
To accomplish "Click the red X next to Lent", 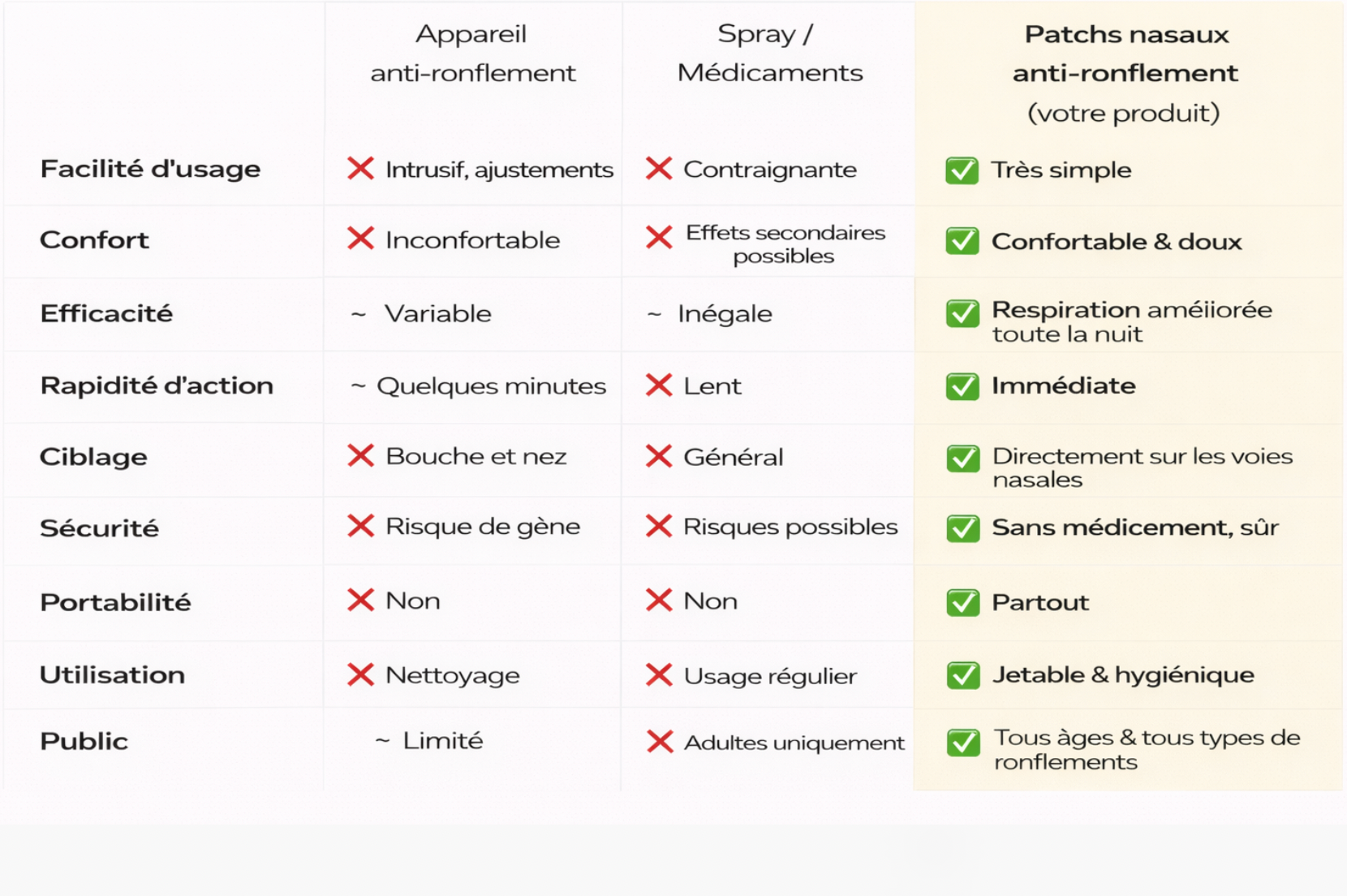I will (x=659, y=385).
